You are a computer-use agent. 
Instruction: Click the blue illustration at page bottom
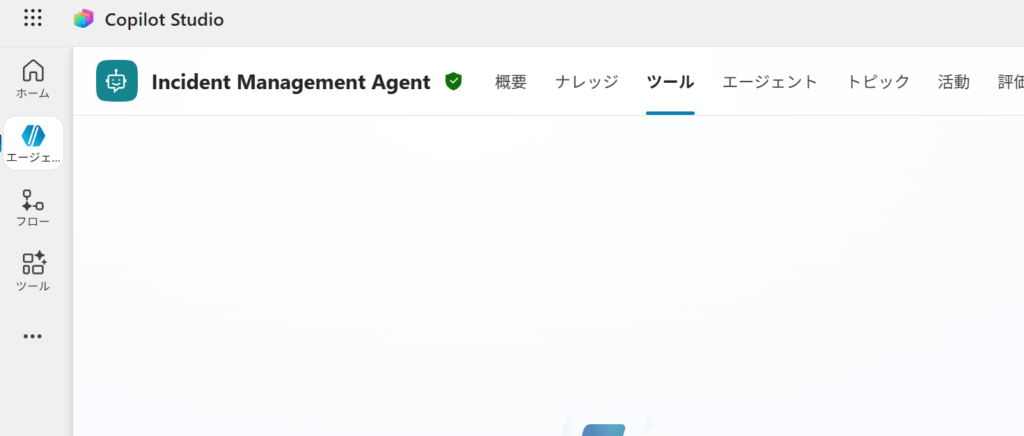point(602,428)
